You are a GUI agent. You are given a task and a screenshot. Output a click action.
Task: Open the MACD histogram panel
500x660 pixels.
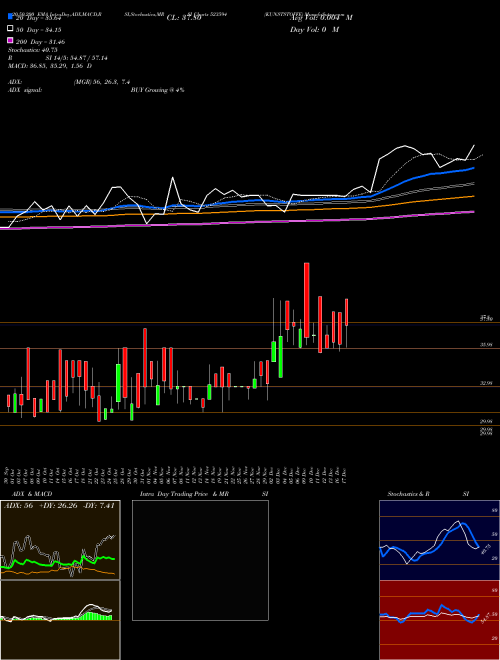click(x=60, y=620)
